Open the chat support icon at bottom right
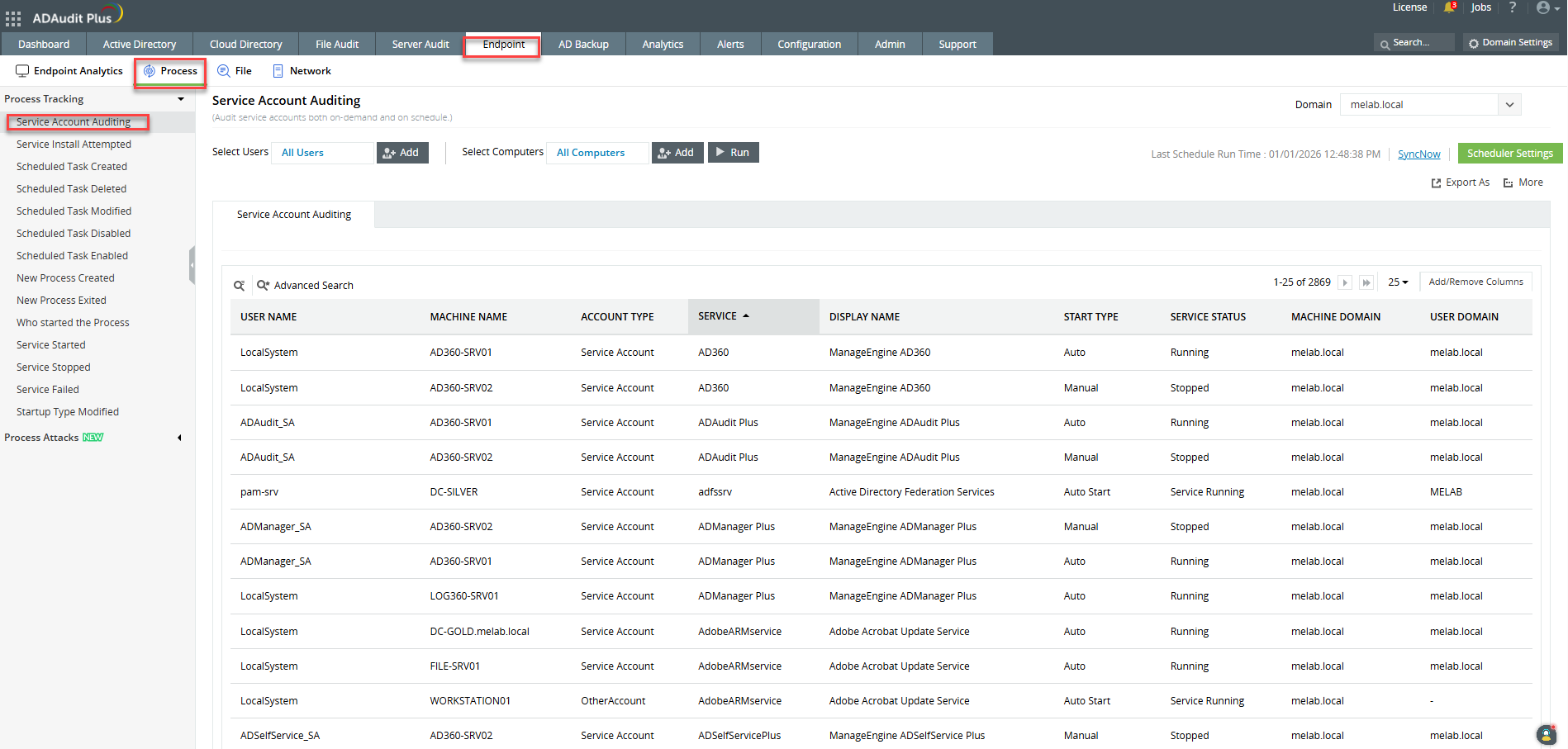 (1546, 734)
